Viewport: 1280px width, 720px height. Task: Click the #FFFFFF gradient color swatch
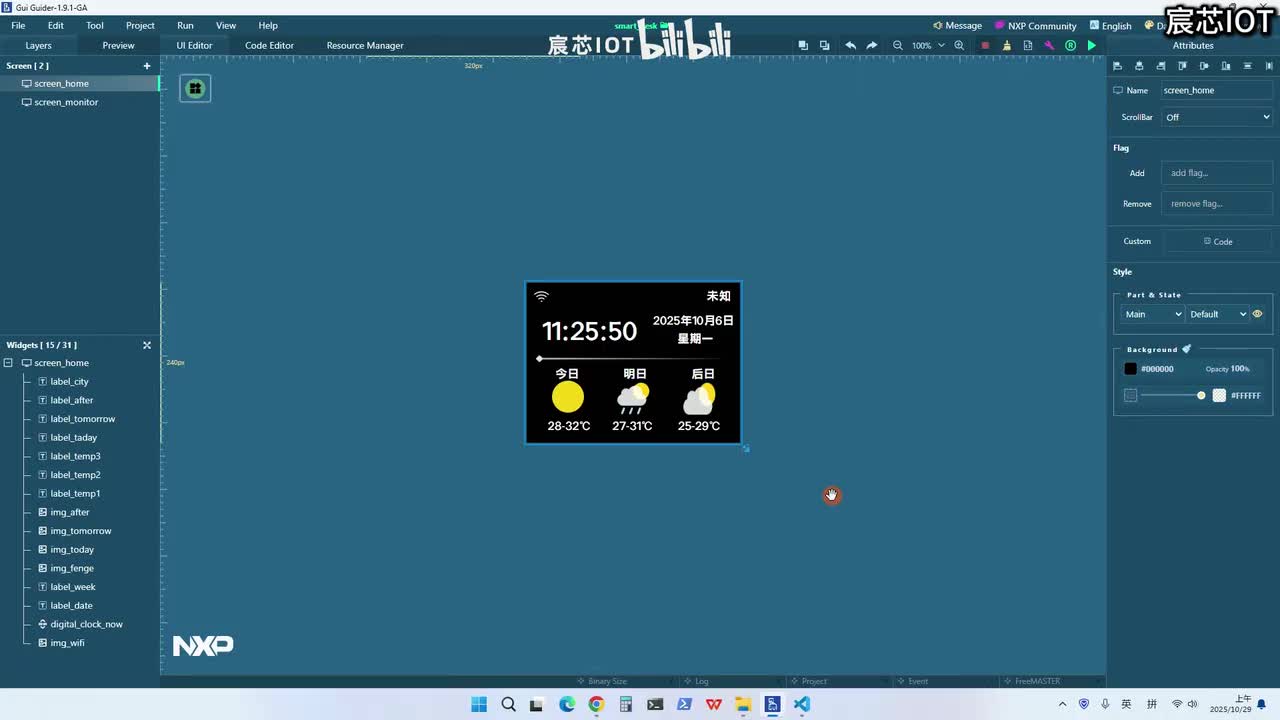click(x=1219, y=395)
